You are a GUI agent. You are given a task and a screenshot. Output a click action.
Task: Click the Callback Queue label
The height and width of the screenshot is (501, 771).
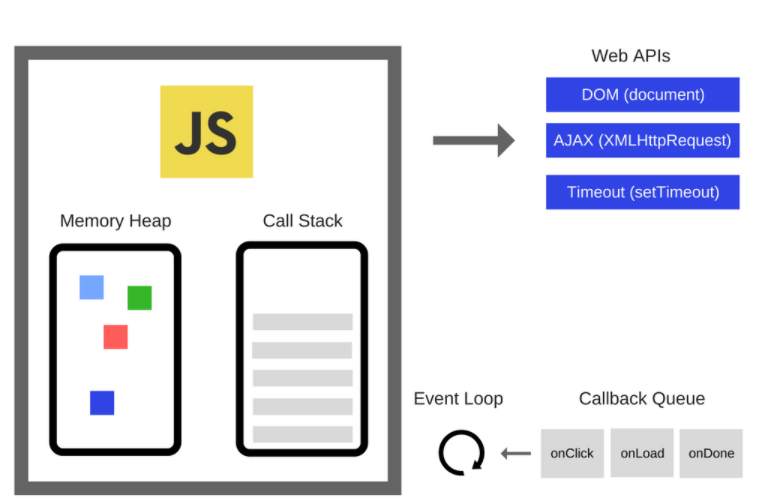(642, 398)
